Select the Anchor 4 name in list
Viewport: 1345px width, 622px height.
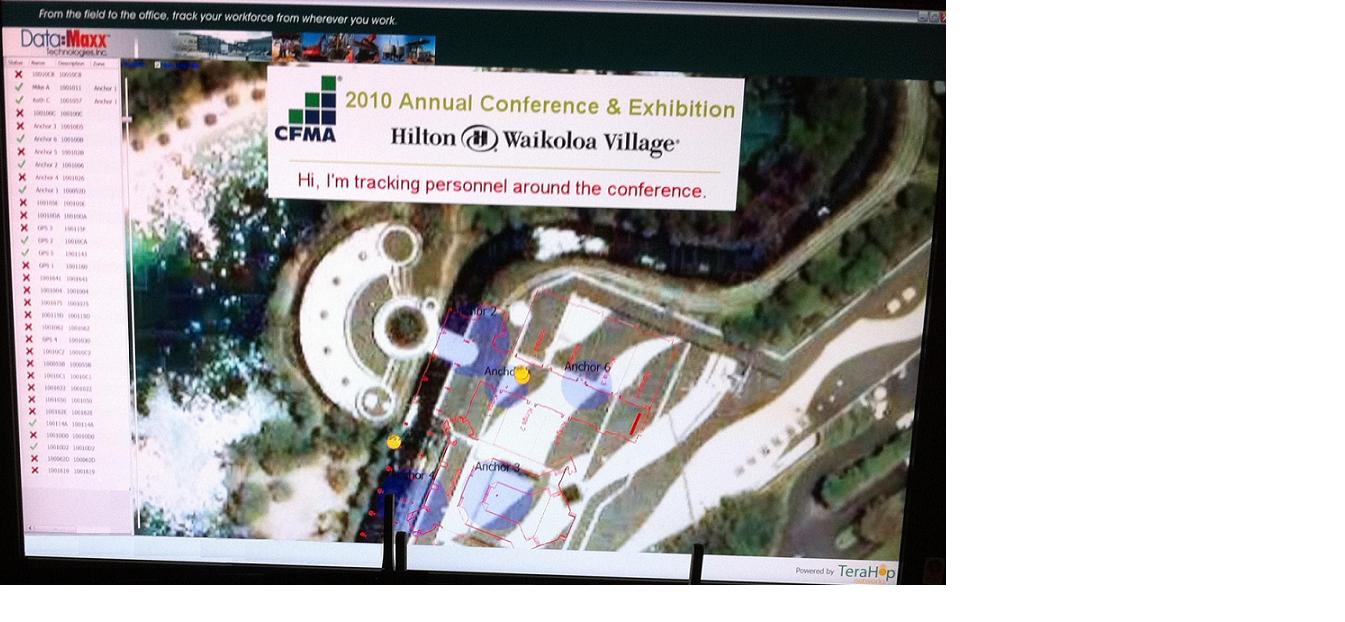[46, 177]
